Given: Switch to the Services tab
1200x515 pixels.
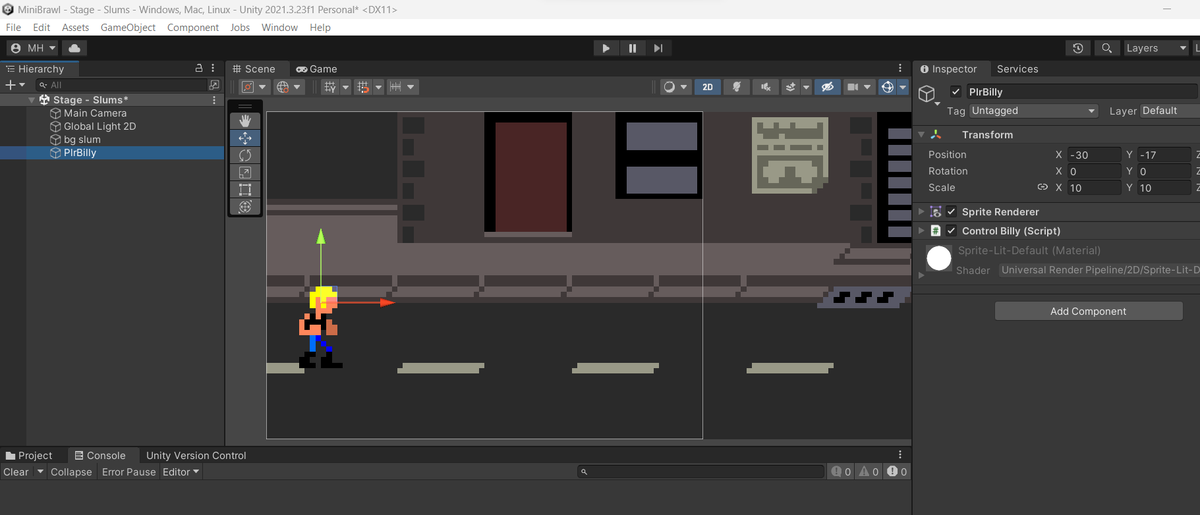Looking at the screenshot, I should pos(1017,69).
